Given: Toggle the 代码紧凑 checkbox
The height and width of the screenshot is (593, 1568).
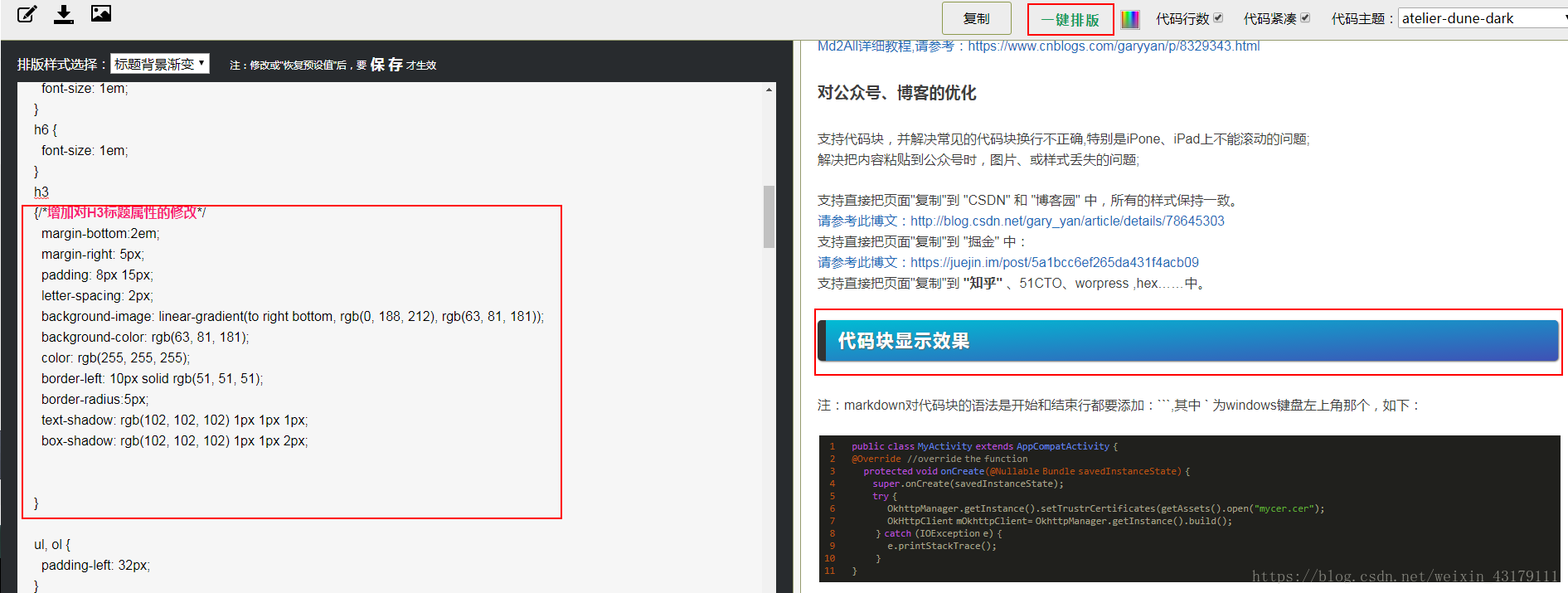Looking at the screenshot, I should (1305, 17).
